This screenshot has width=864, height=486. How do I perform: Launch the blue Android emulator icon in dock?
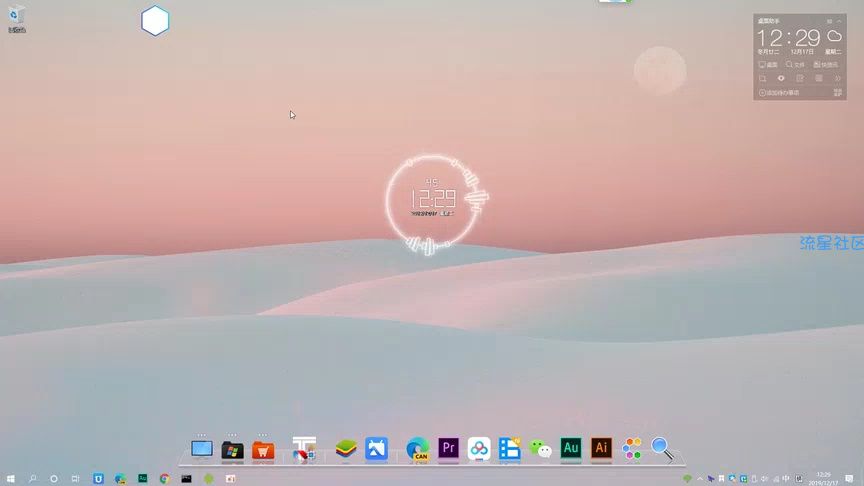click(376, 449)
